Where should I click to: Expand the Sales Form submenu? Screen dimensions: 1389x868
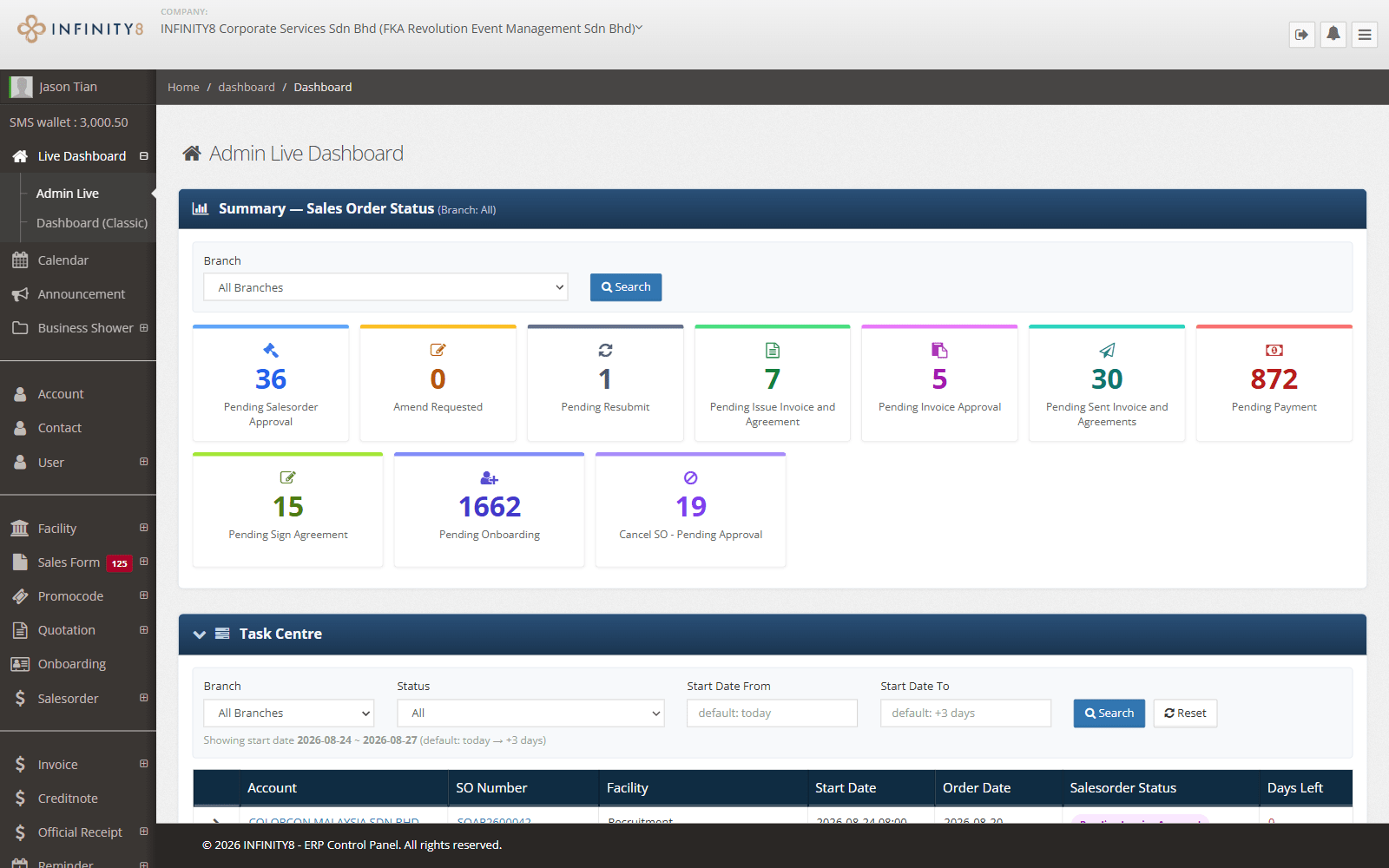(x=144, y=562)
